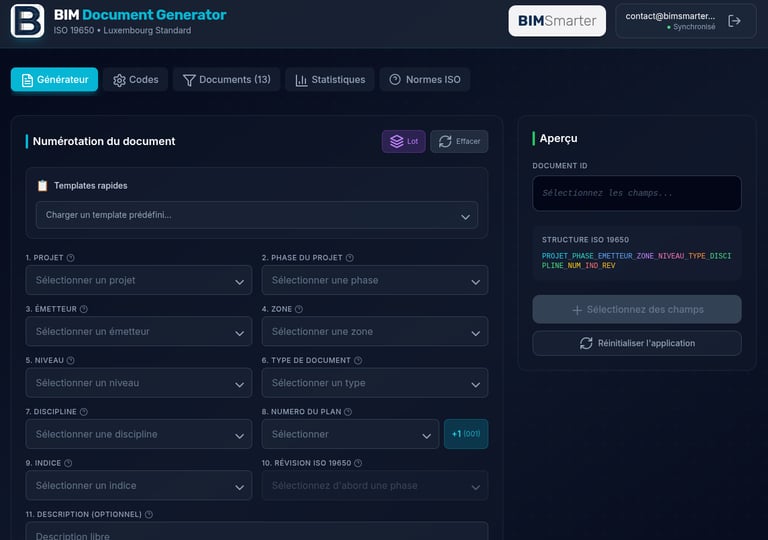Image resolution: width=768 pixels, height=540 pixels.
Task: Click help icon next to 5. NIVEAU
Action: tap(71, 361)
